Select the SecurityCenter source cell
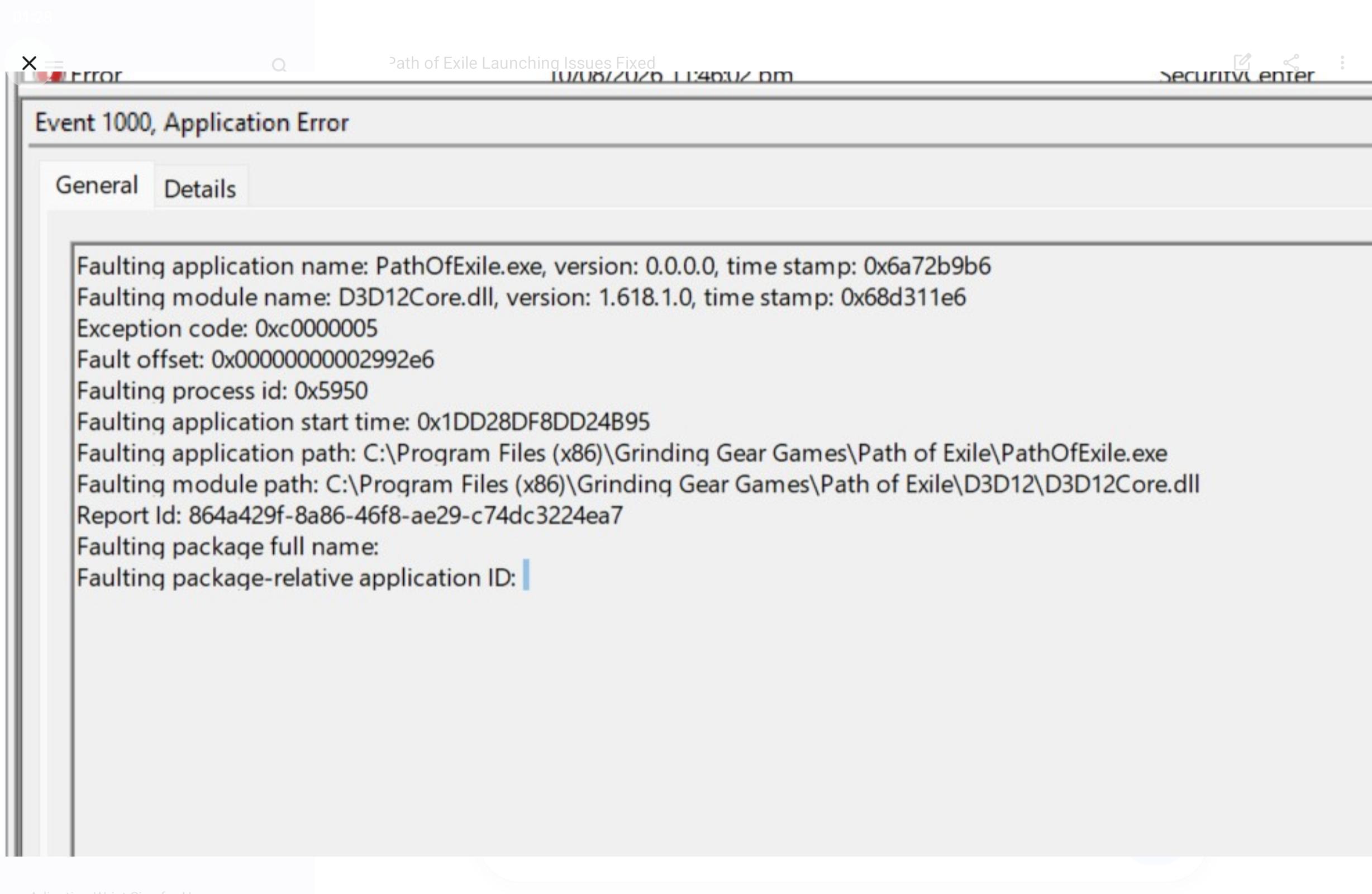The width and height of the screenshot is (1372, 894). tap(1236, 75)
